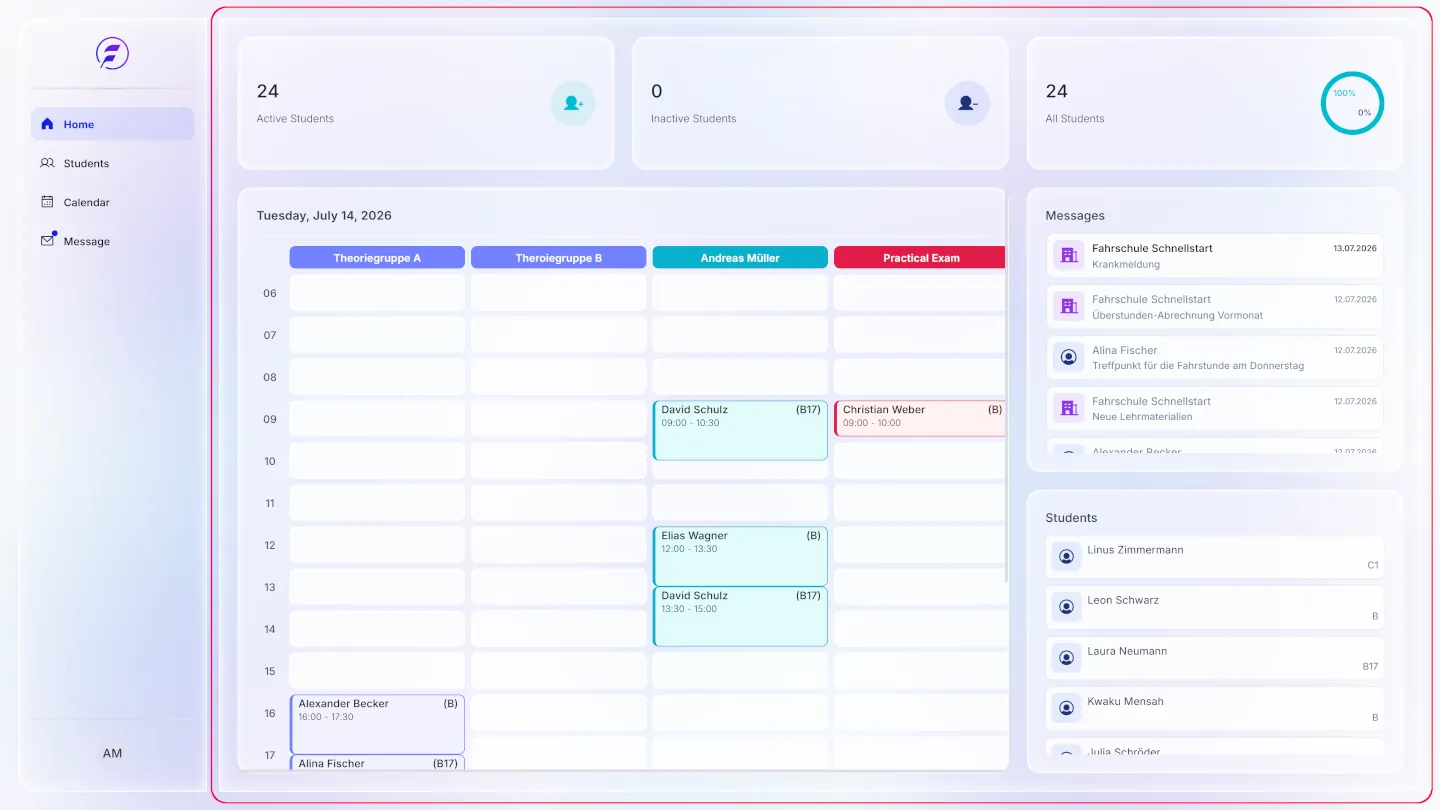Open the Message section in sidebar

click(112, 241)
